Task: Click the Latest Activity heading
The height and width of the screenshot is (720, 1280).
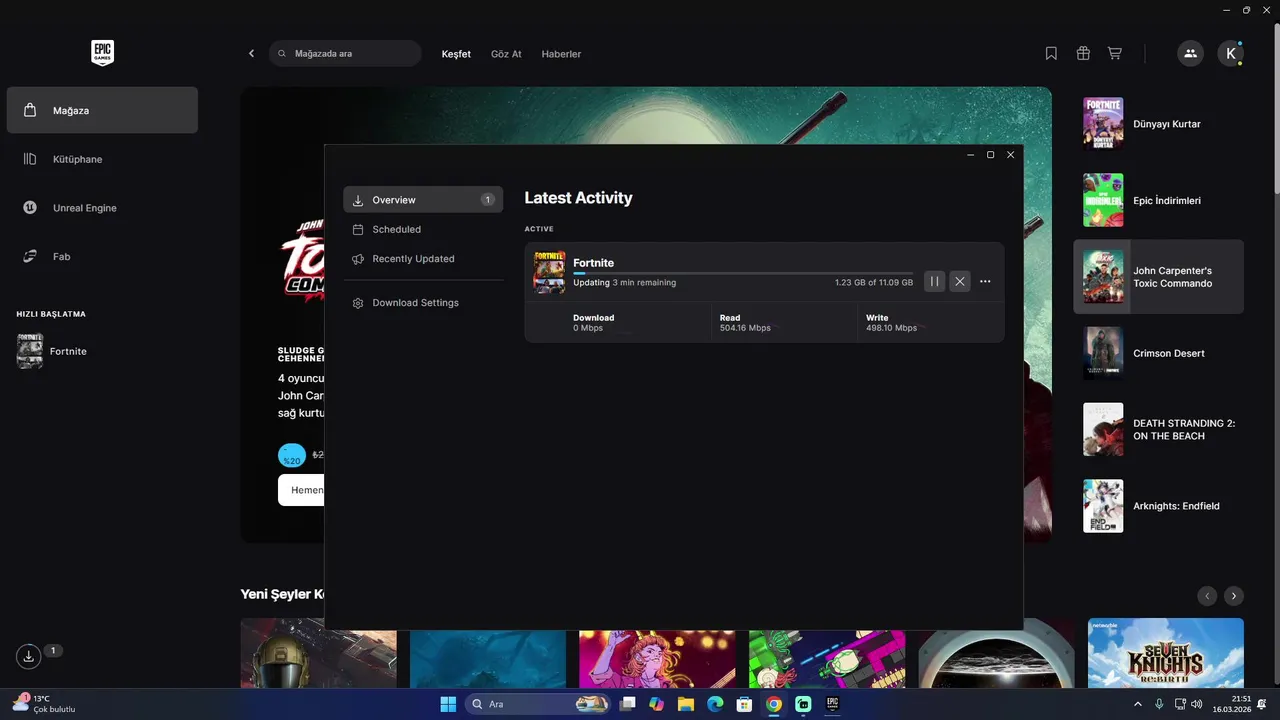Action: [578, 198]
